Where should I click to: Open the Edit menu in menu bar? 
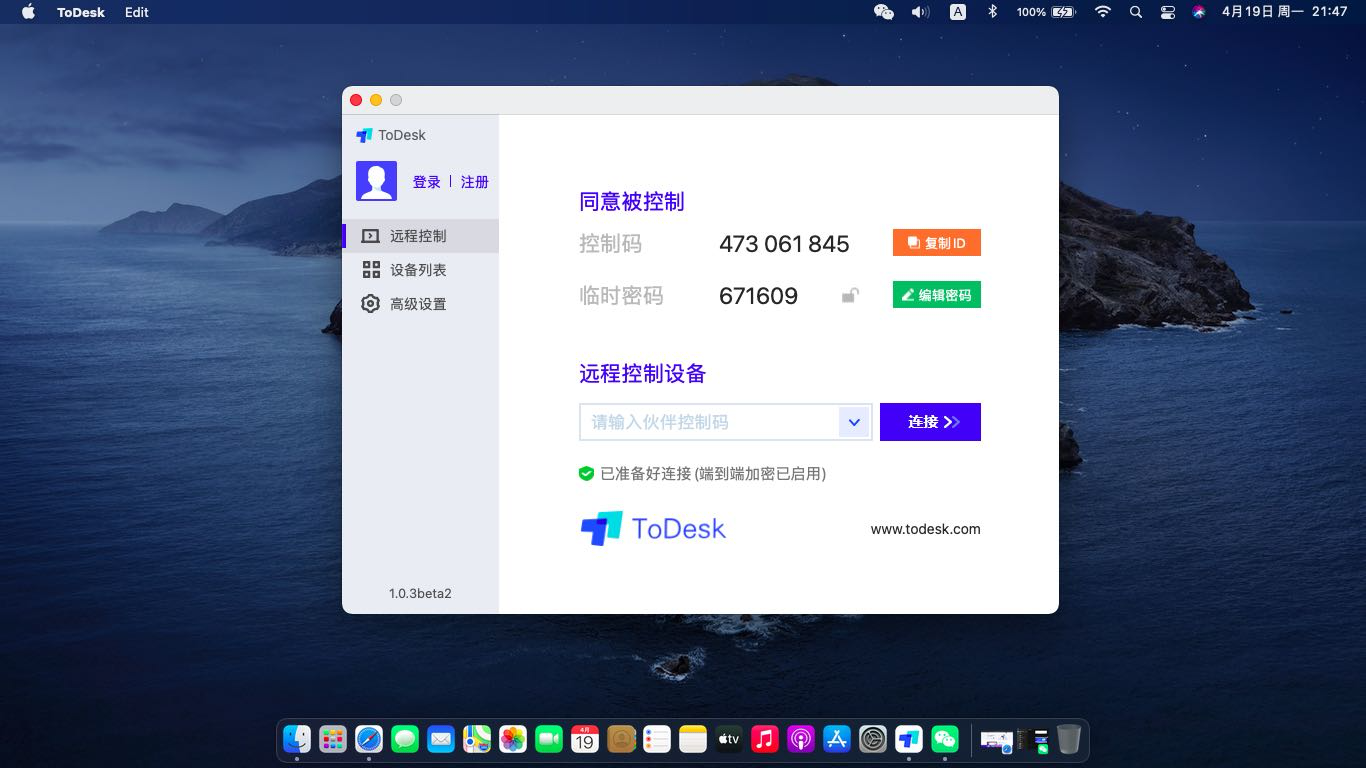point(137,12)
